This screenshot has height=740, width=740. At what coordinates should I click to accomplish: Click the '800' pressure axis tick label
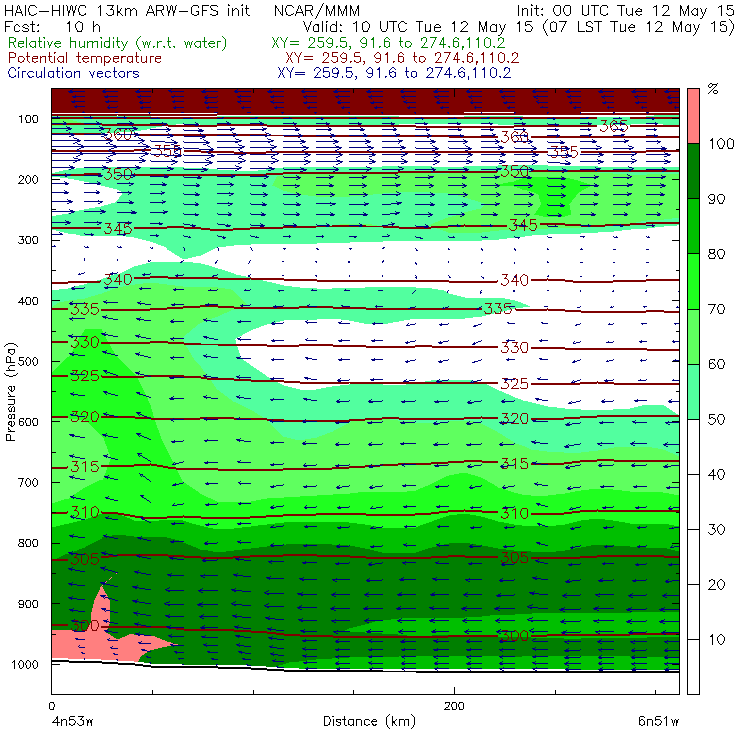pos(28,543)
